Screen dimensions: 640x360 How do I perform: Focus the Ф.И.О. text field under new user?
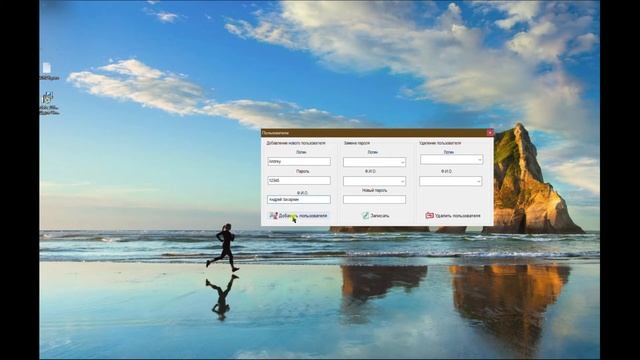coord(299,200)
